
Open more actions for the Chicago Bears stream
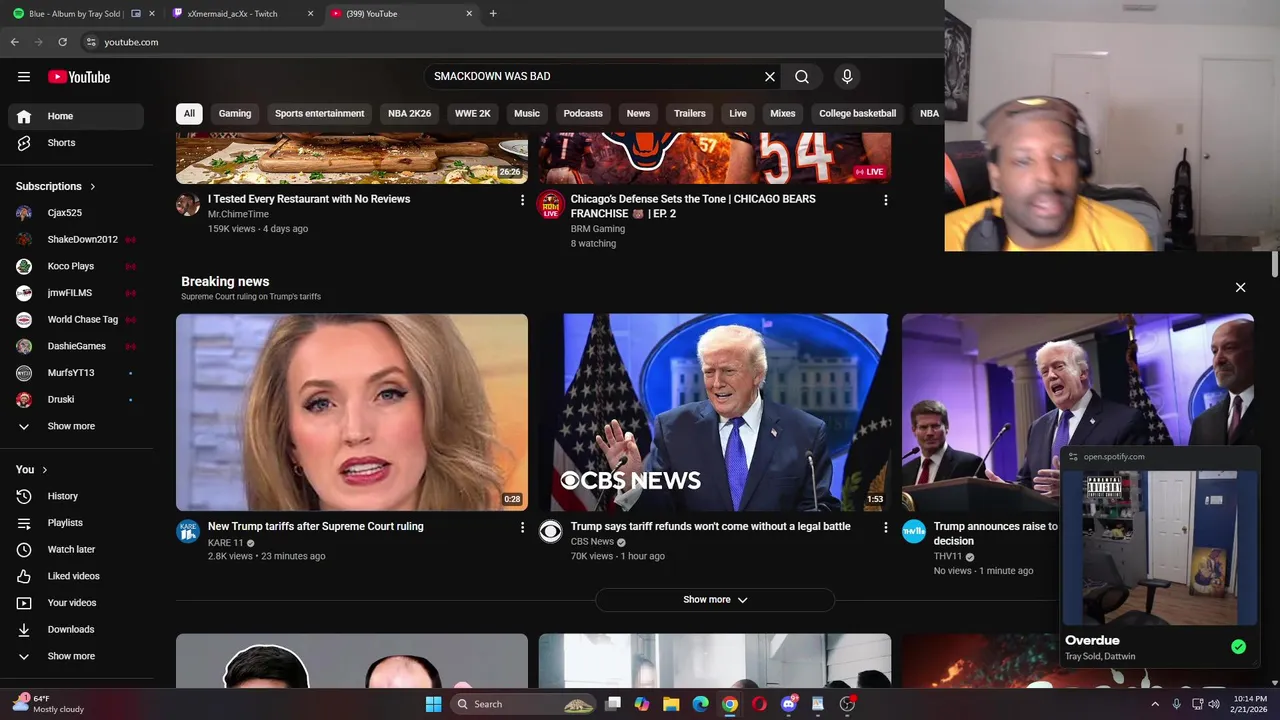[x=885, y=200]
